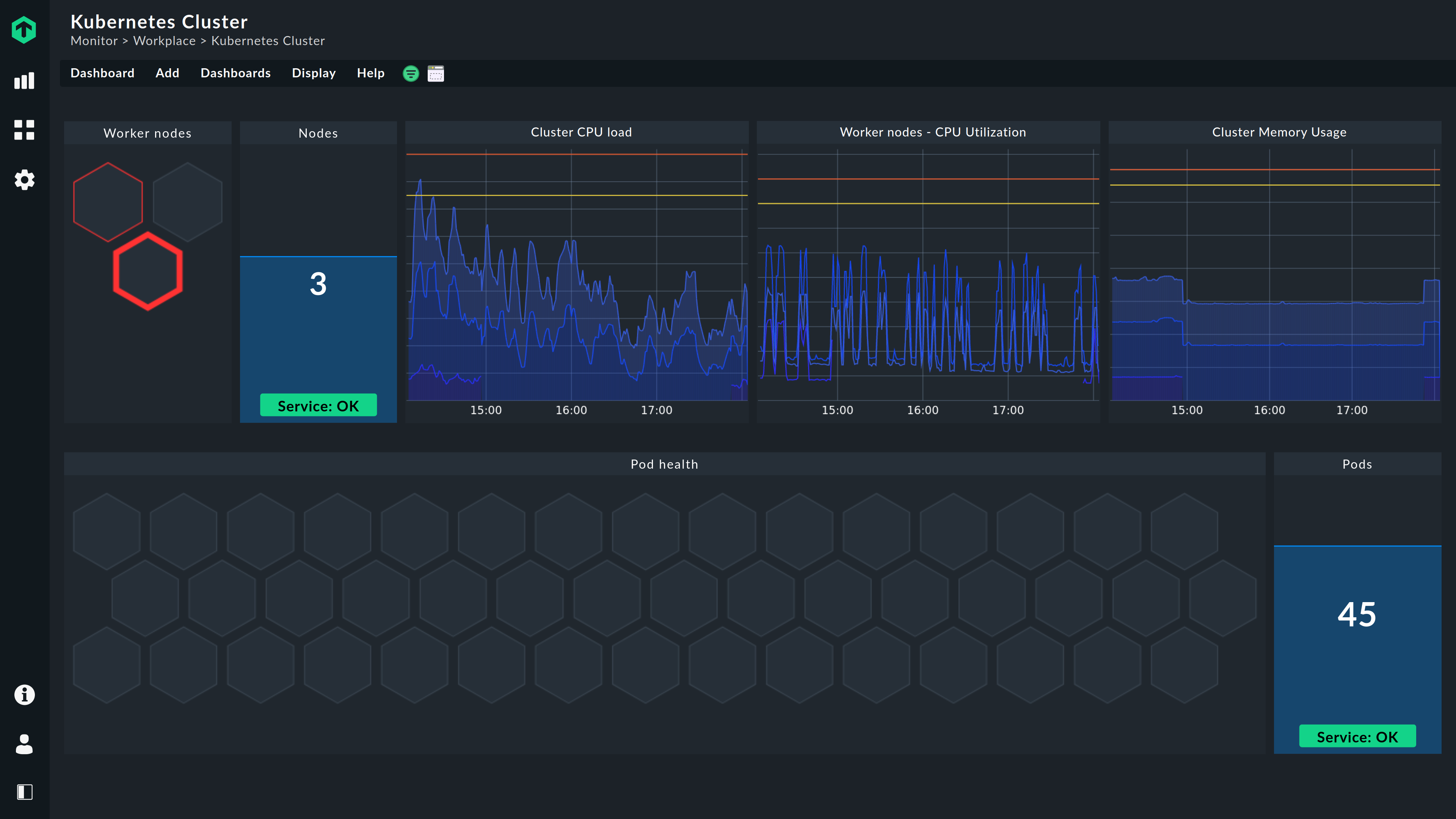Click the dashboard layout edit icon

(436, 74)
